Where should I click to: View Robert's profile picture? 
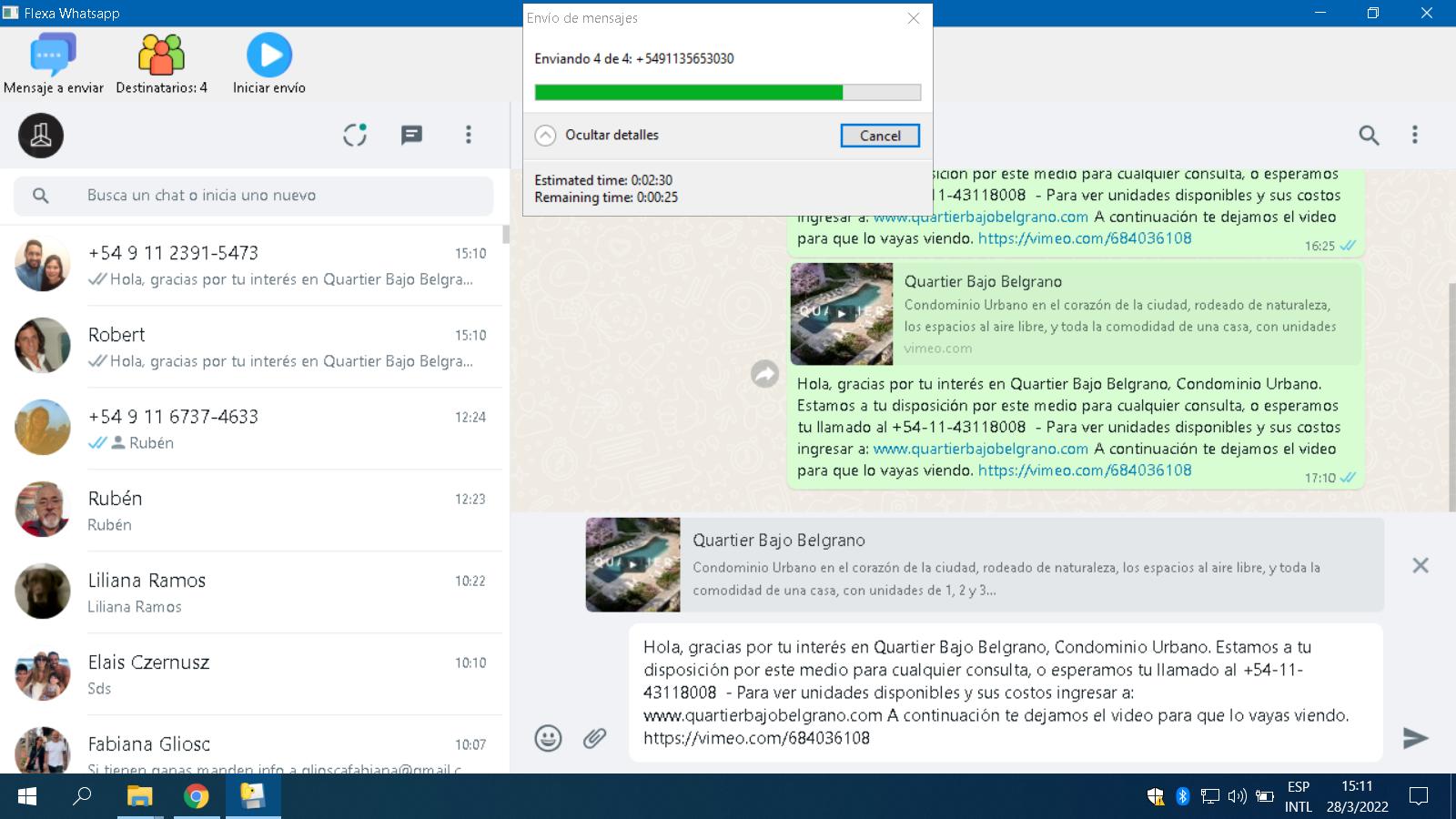43,346
